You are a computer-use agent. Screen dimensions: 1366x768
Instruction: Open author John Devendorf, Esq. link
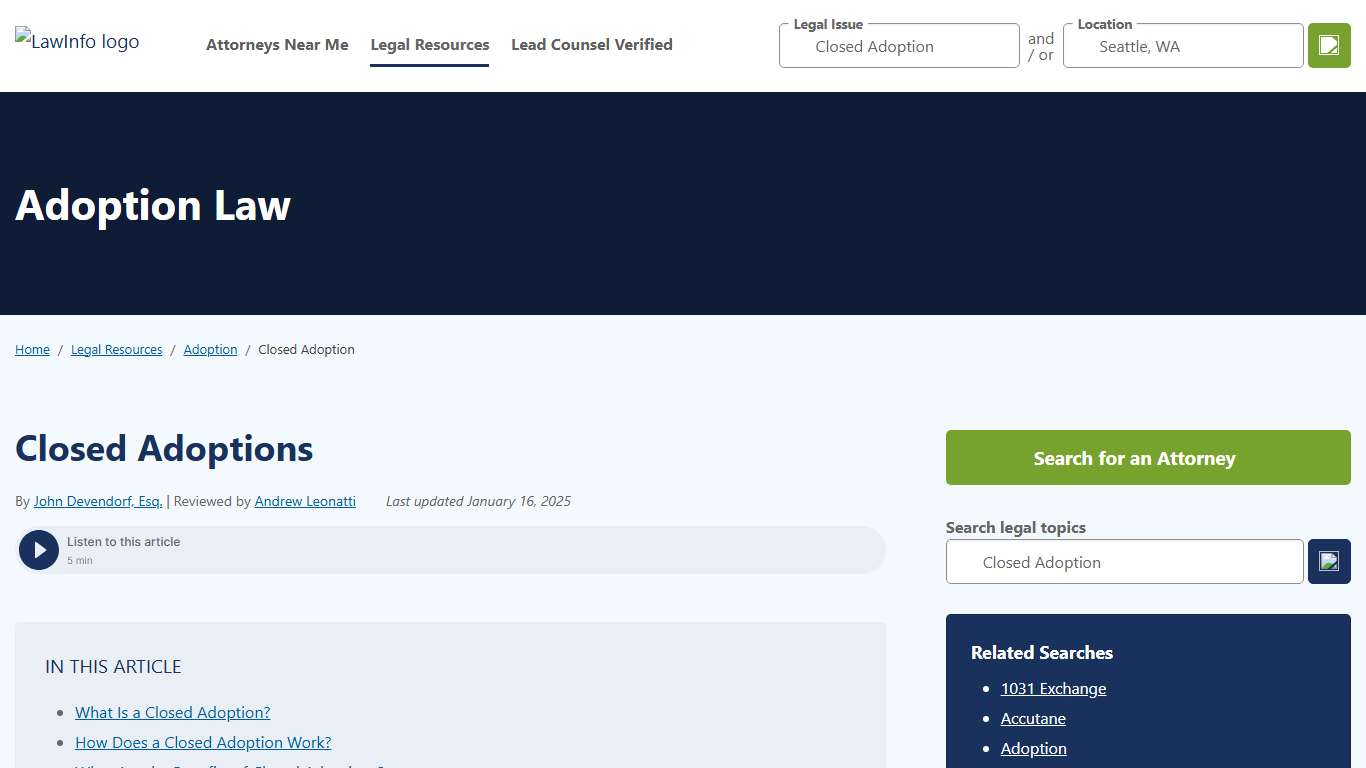coord(98,502)
